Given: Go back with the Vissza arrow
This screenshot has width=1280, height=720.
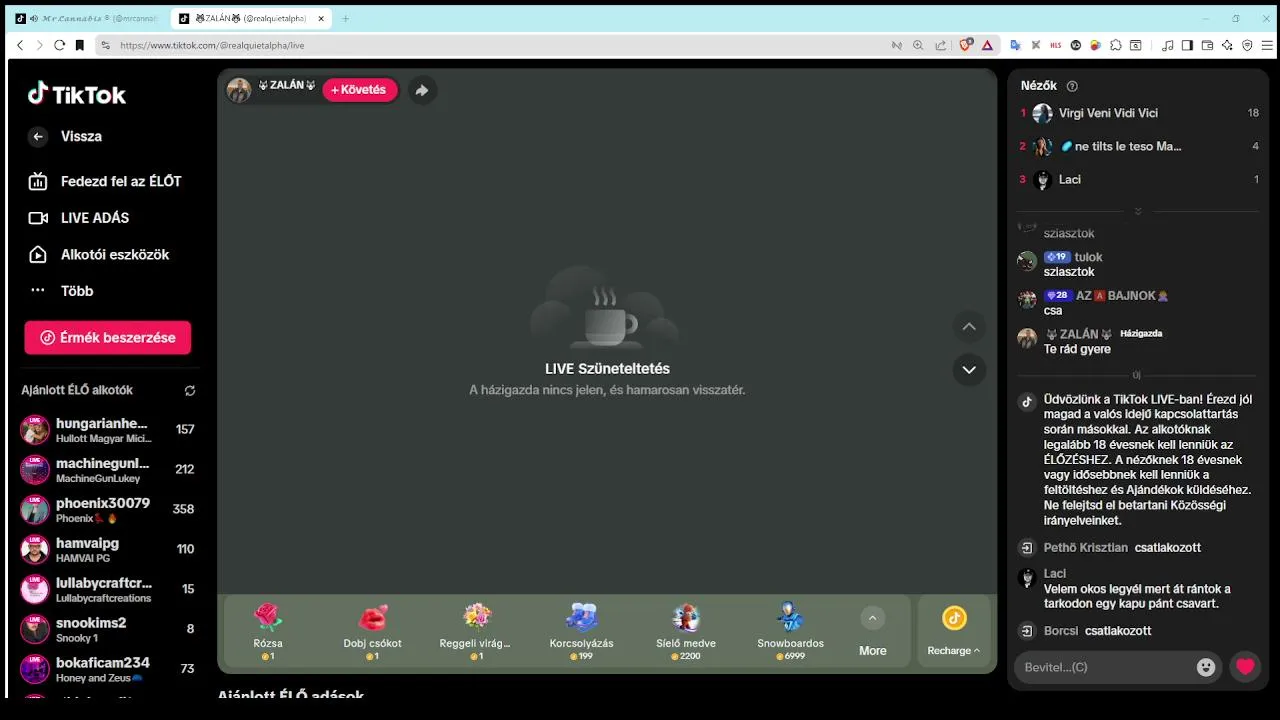Looking at the screenshot, I should pyautogui.click(x=38, y=137).
